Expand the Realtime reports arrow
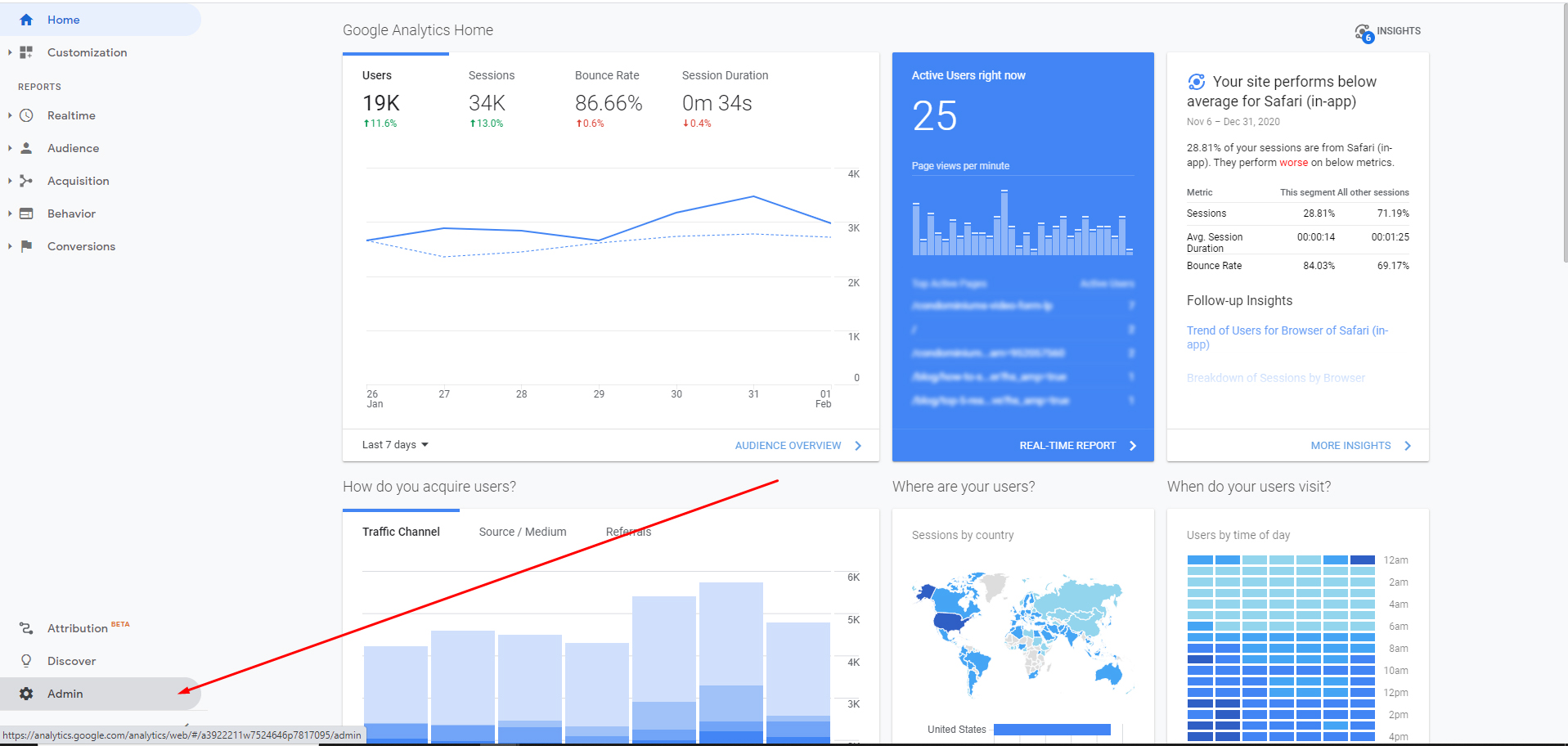1568x746 pixels. coord(10,115)
